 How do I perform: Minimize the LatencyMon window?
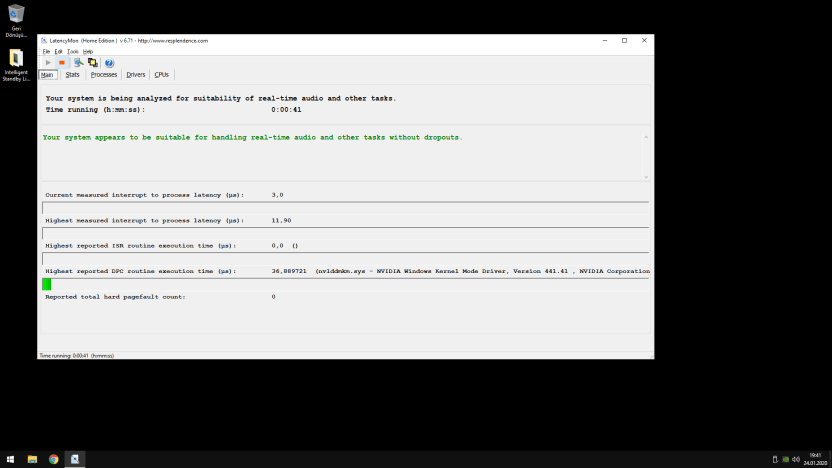coord(605,40)
